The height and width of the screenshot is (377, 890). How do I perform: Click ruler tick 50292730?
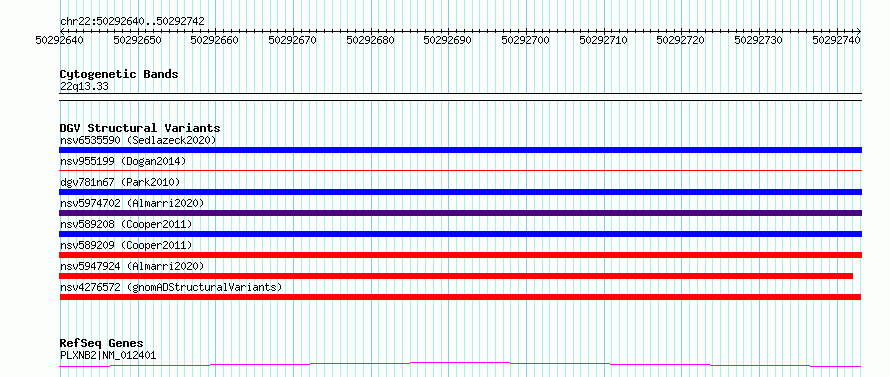point(759,40)
